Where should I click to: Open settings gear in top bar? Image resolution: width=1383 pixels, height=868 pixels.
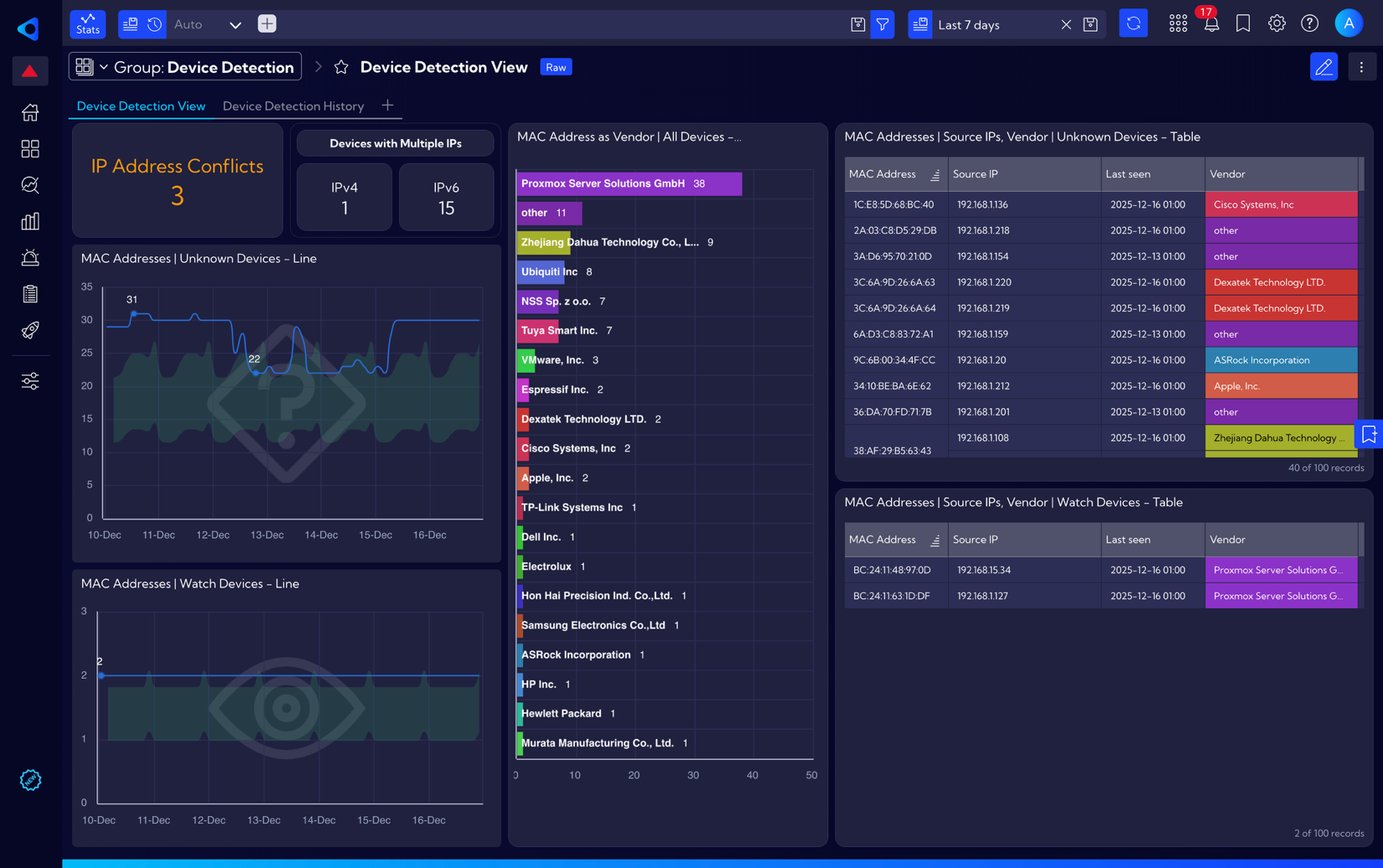point(1277,24)
